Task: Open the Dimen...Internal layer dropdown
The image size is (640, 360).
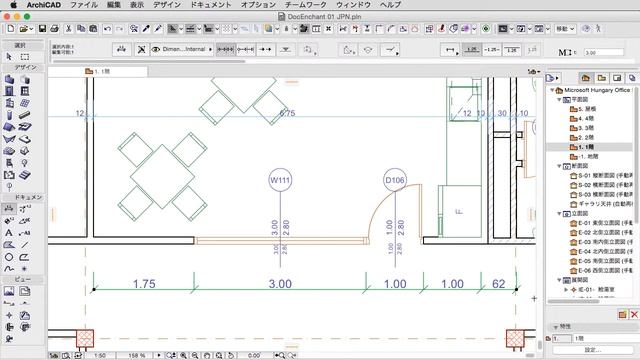Action: [x=211, y=49]
